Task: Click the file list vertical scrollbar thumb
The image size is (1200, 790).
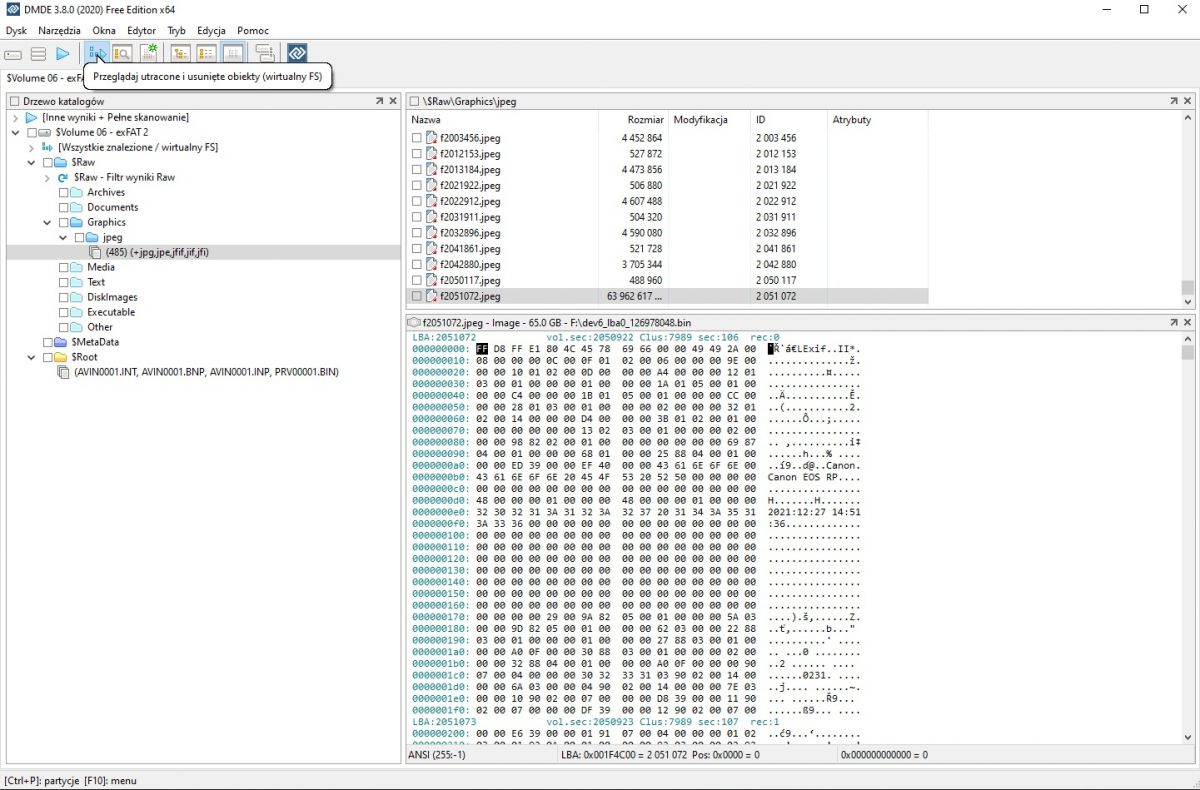Action: click(1187, 288)
